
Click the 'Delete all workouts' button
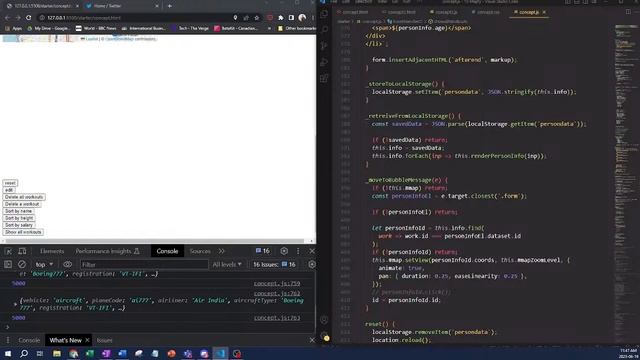24,197
